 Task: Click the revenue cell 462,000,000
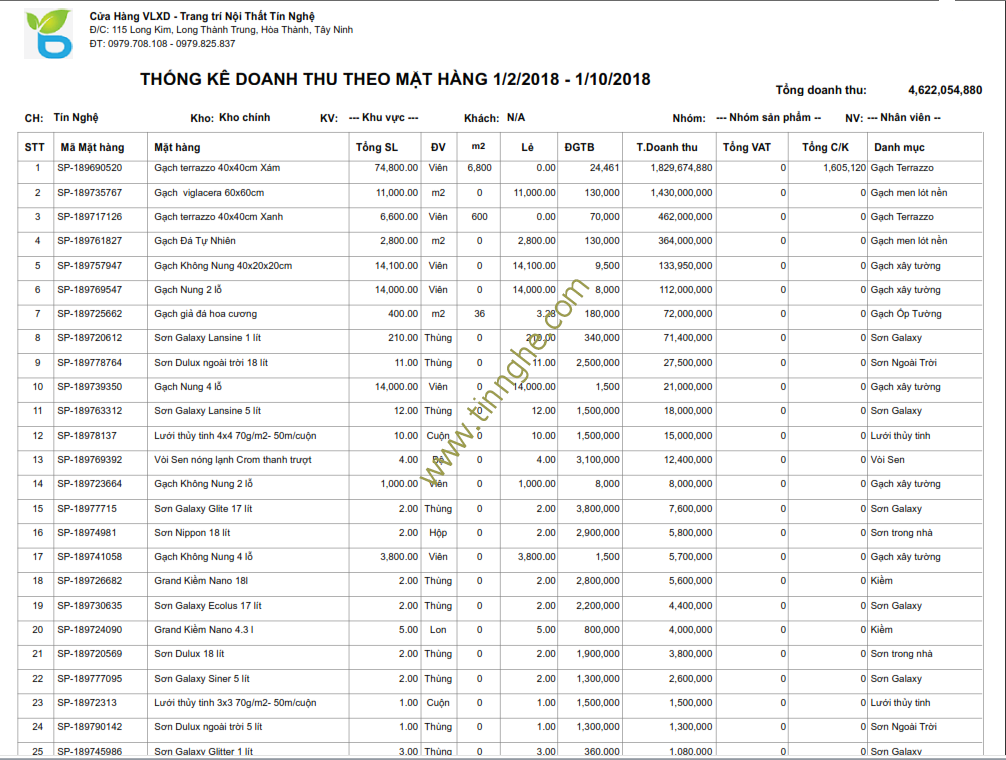(685, 217)
